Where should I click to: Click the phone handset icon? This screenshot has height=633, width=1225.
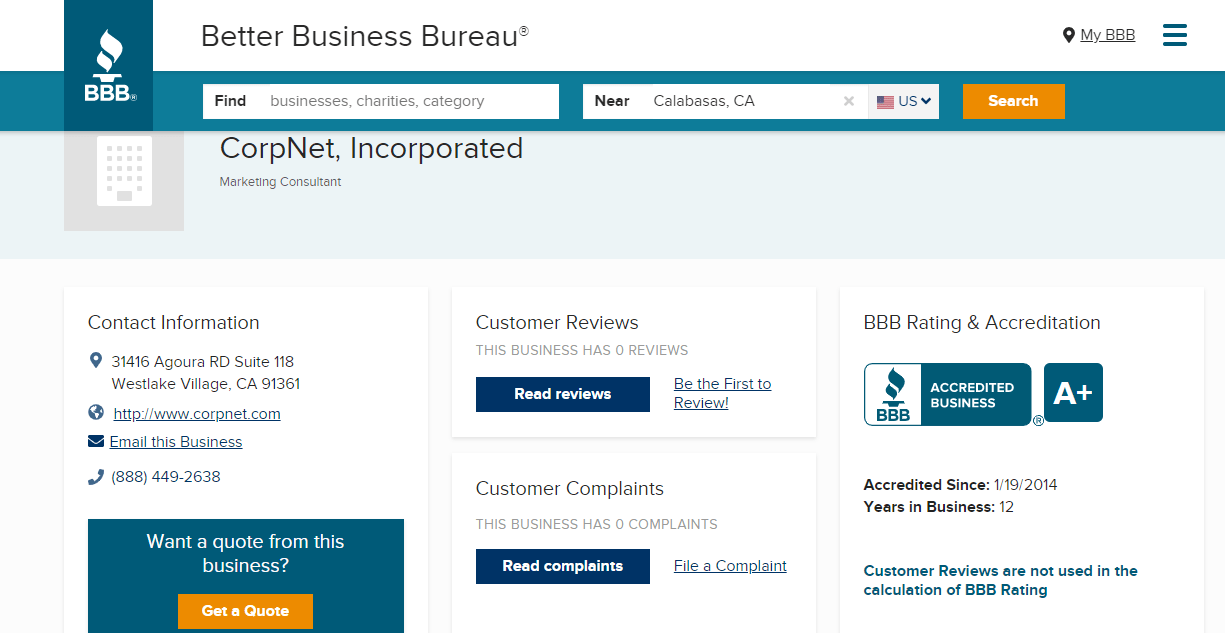click(96, 477)
